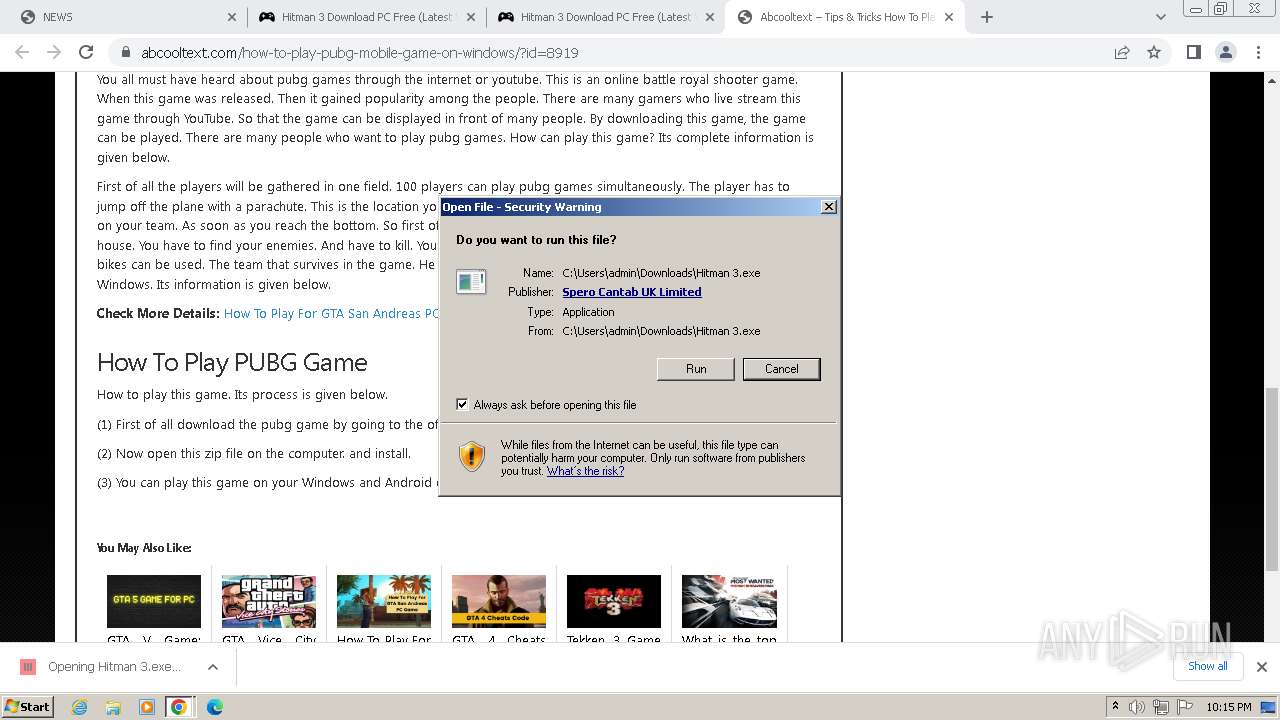
Task: Open the network tray icon
Action: coord(1161,707)
